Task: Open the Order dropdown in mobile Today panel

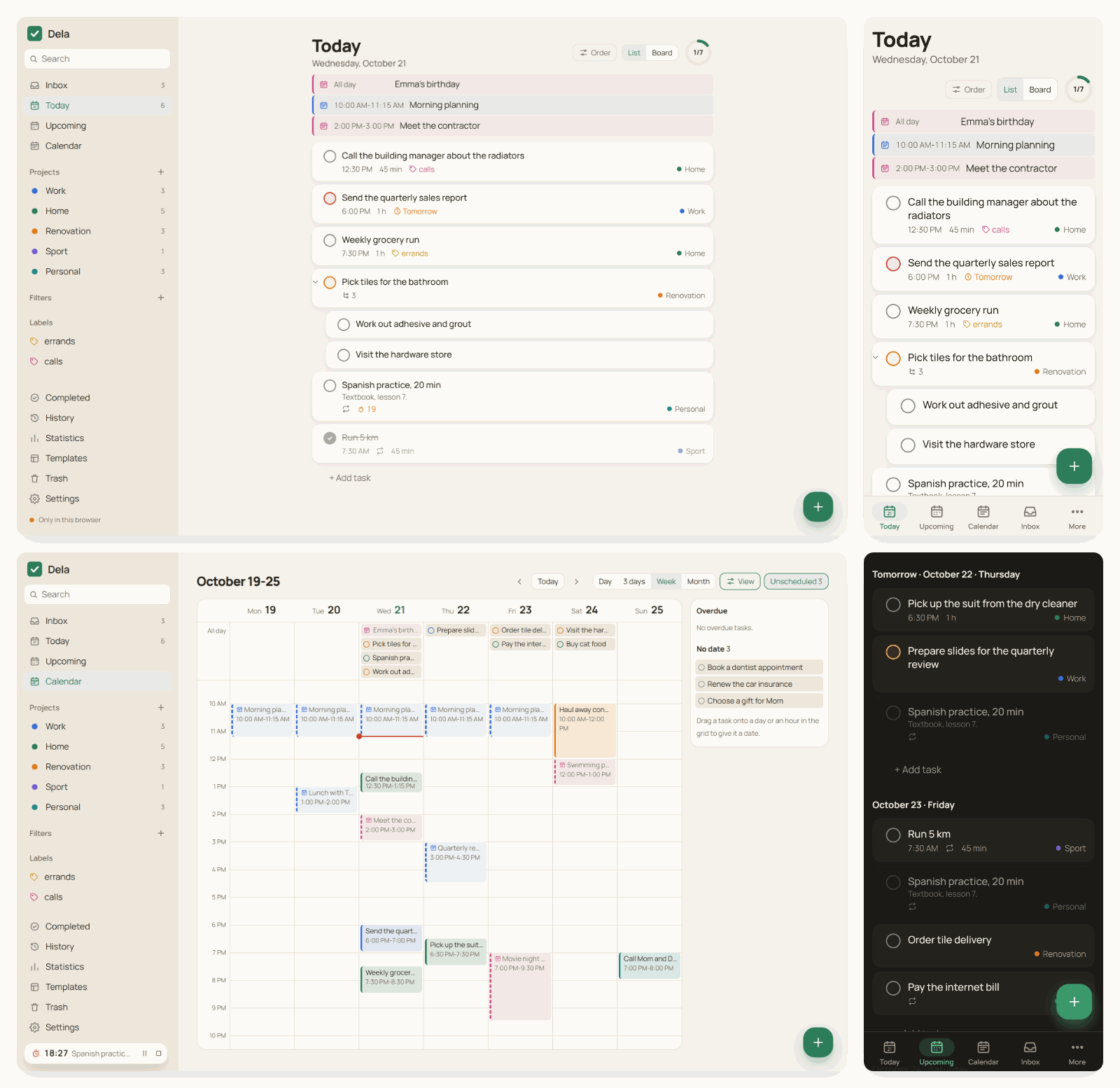Action: [969, 90]
